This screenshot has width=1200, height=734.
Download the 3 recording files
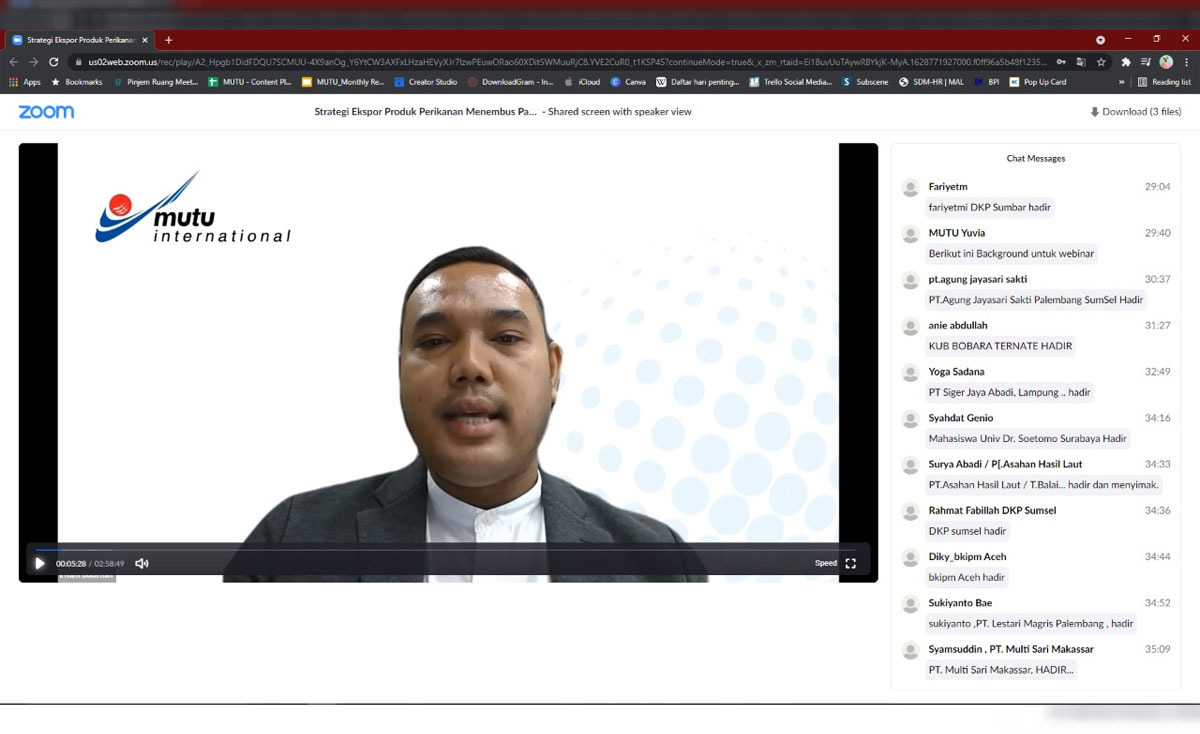pos(1135,112)
